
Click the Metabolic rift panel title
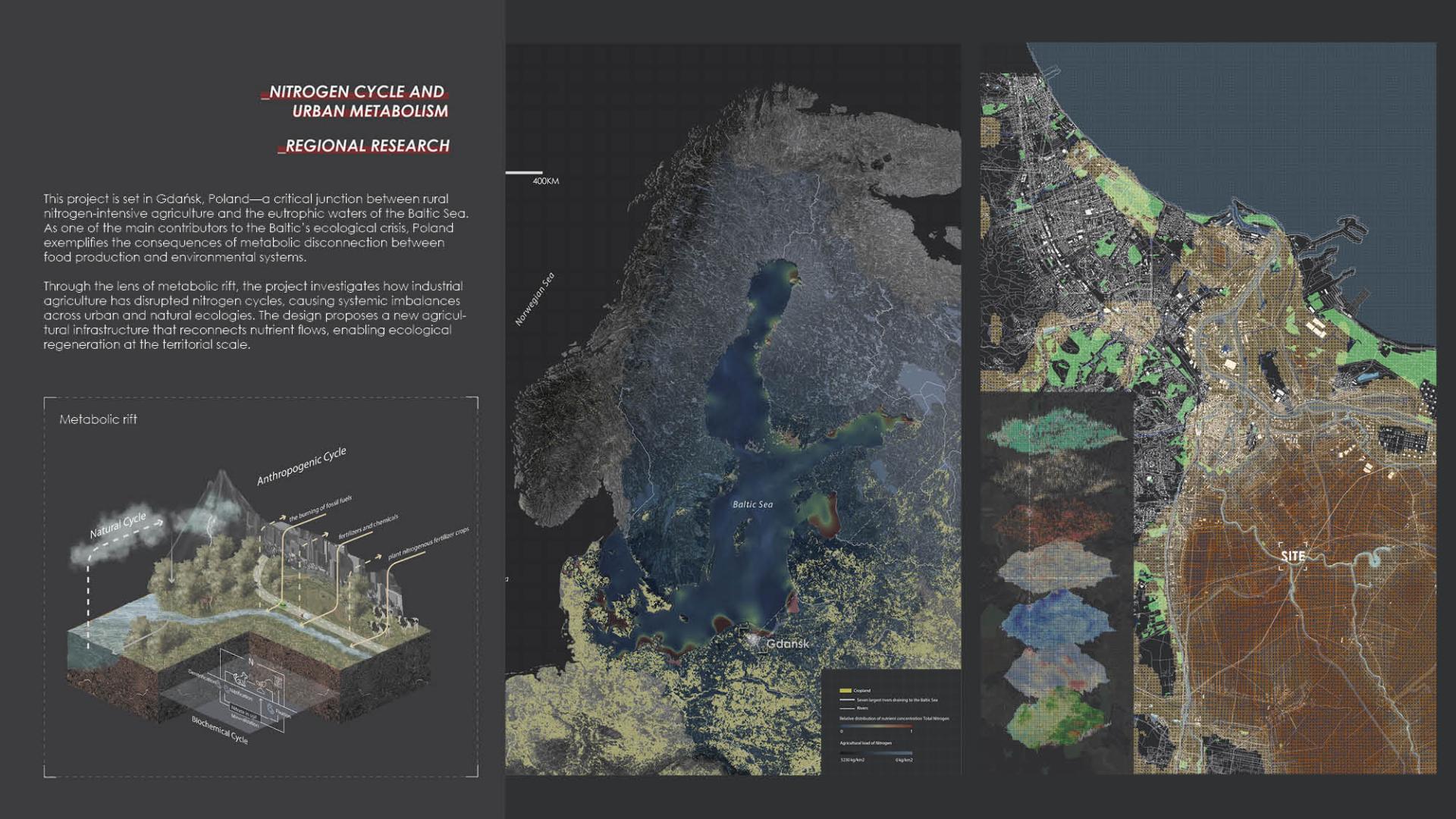point(98,419)
